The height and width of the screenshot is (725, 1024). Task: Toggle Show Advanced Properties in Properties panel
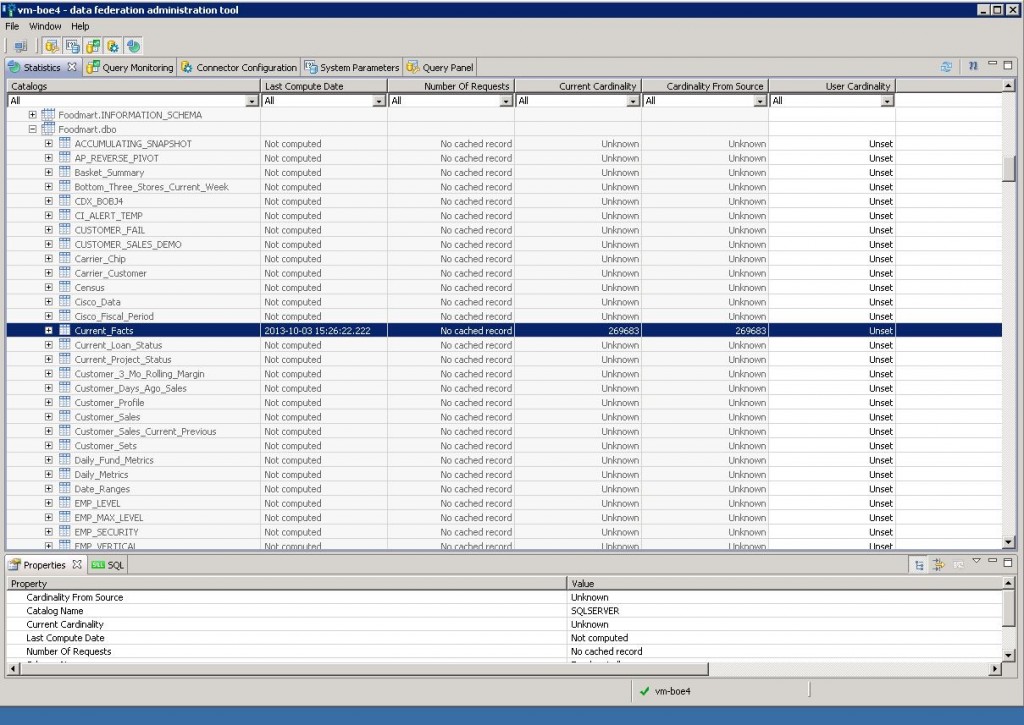tap(938, 565)
